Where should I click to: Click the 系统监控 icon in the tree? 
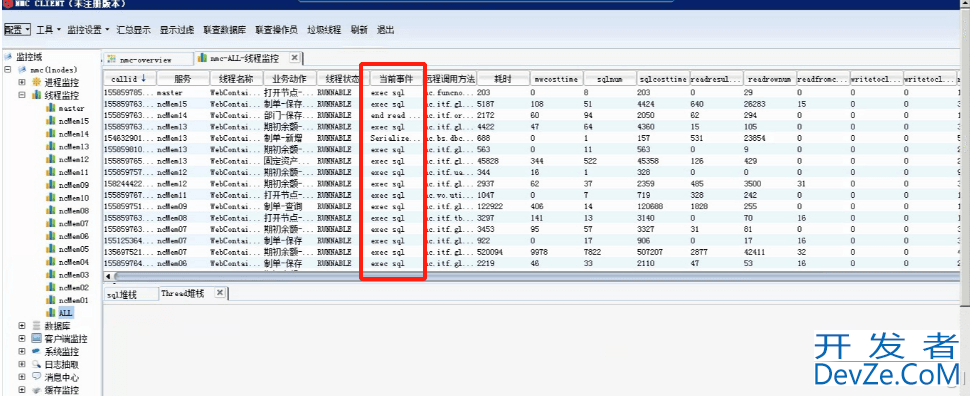(37, 351)
